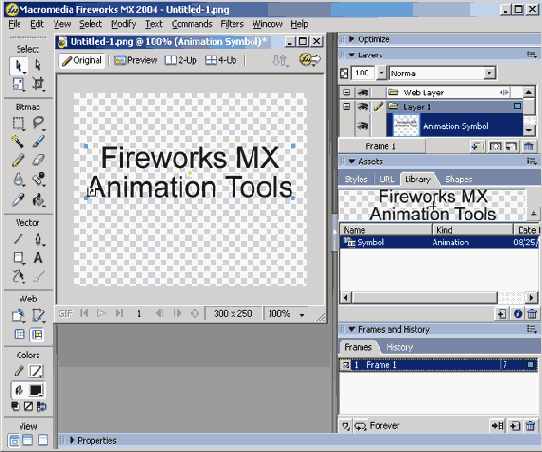Viewport: 542px width, 452px height.
Task: Click the Quick Export icon
Action: (310, 60)
